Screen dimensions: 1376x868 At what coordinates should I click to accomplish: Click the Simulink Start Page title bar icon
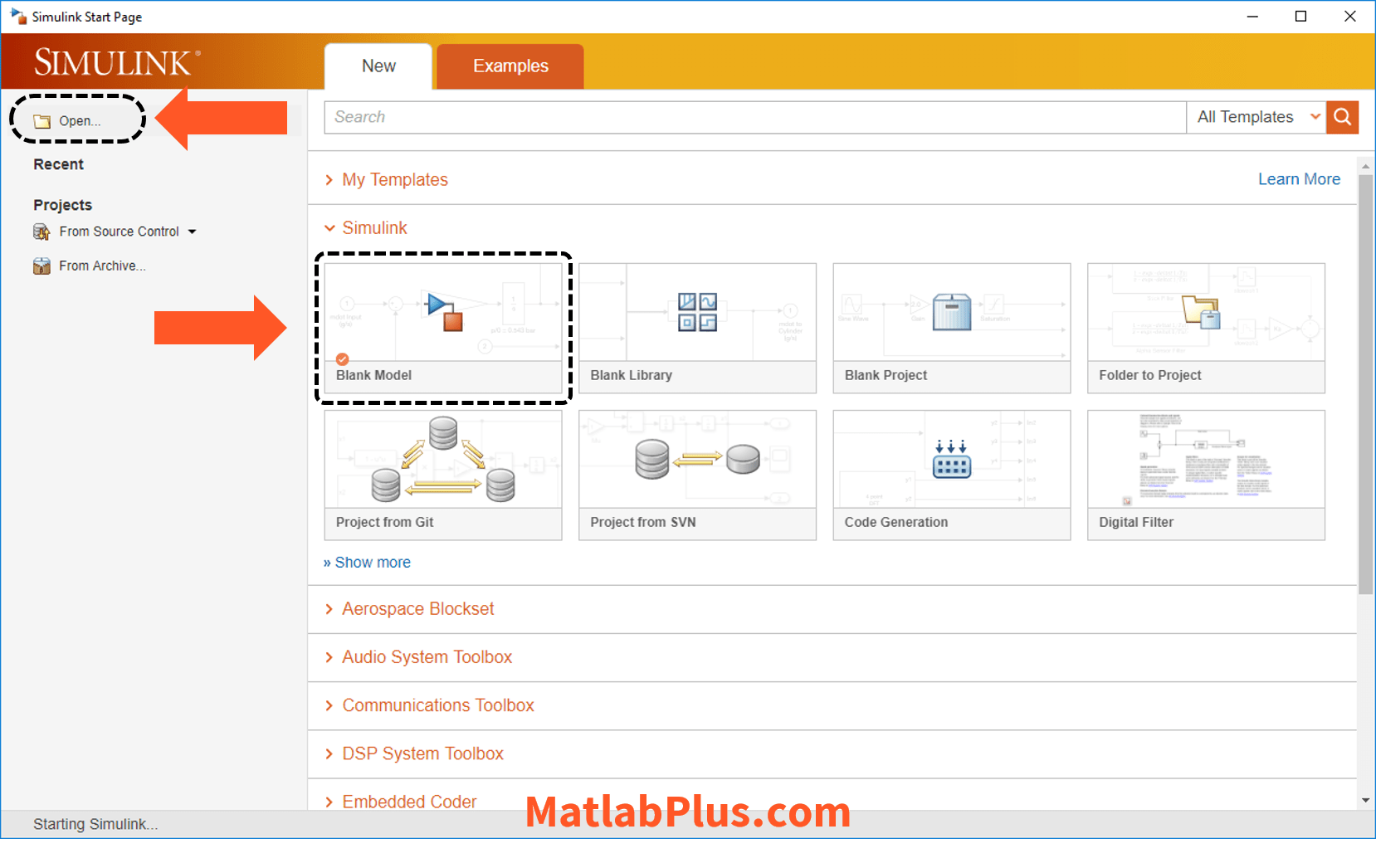coord(18,17)
